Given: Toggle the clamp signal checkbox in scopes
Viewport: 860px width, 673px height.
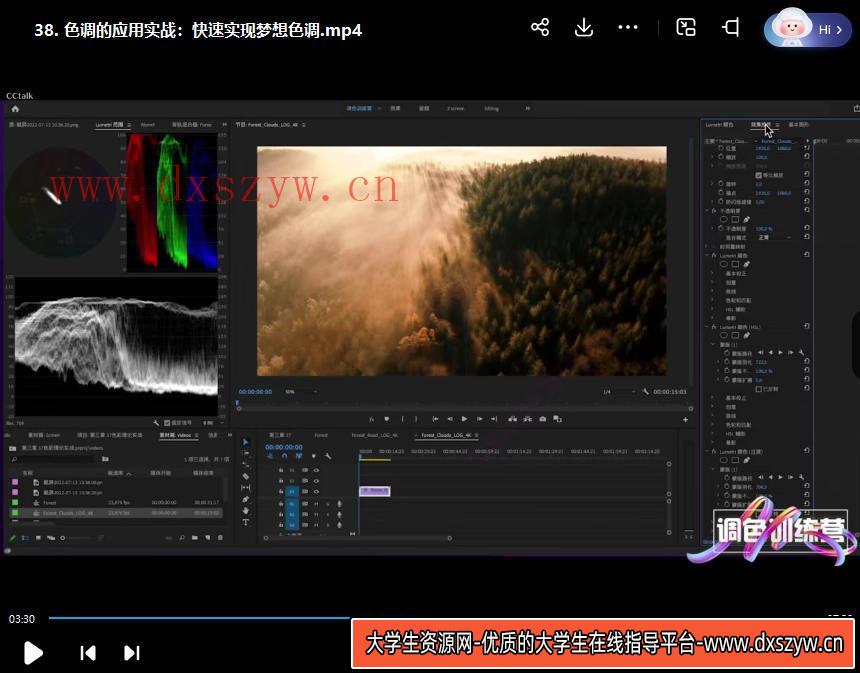Looking at the screenshot, I should point(167,423).
